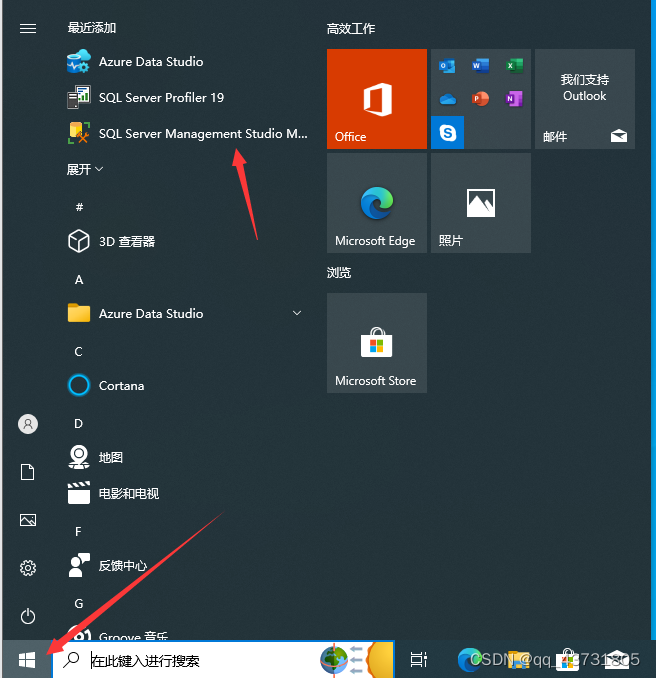
Task: Open 反馈中心 feedback hub
Action: [x=186, y=565]
